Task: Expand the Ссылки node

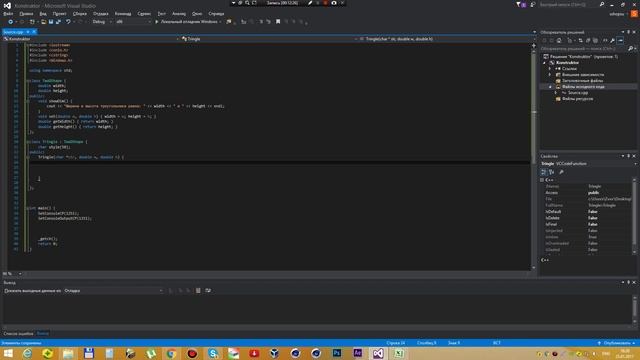Action: (x=550, y=69)
